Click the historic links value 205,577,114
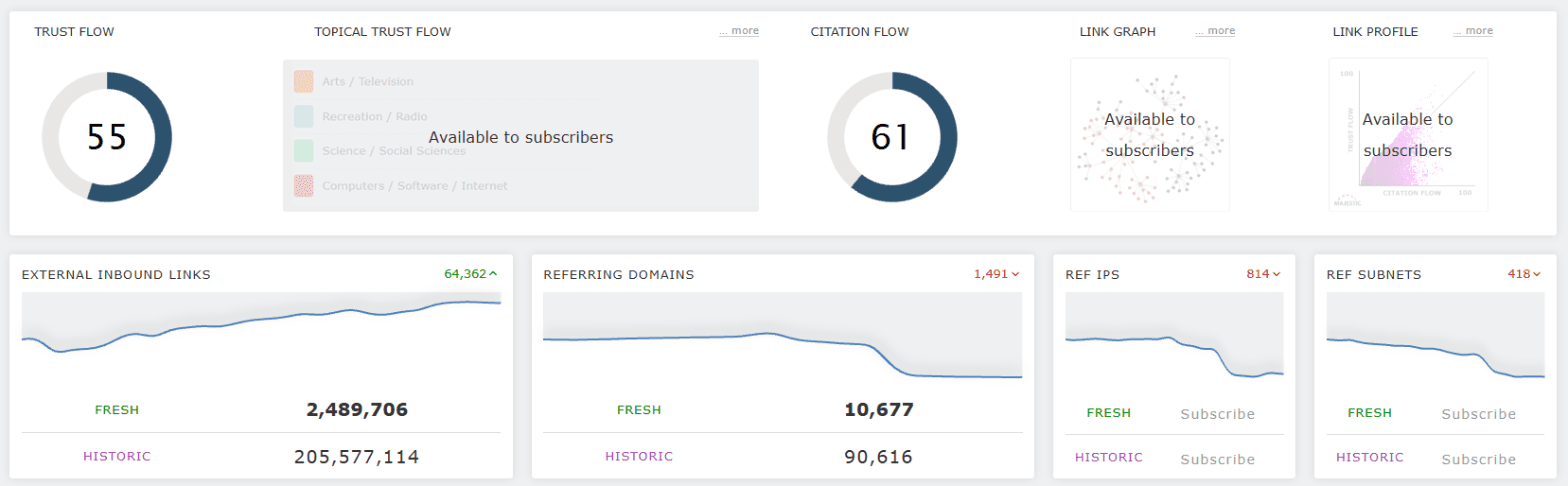This screenshot has width=1568, height=486. click(356, 457)
